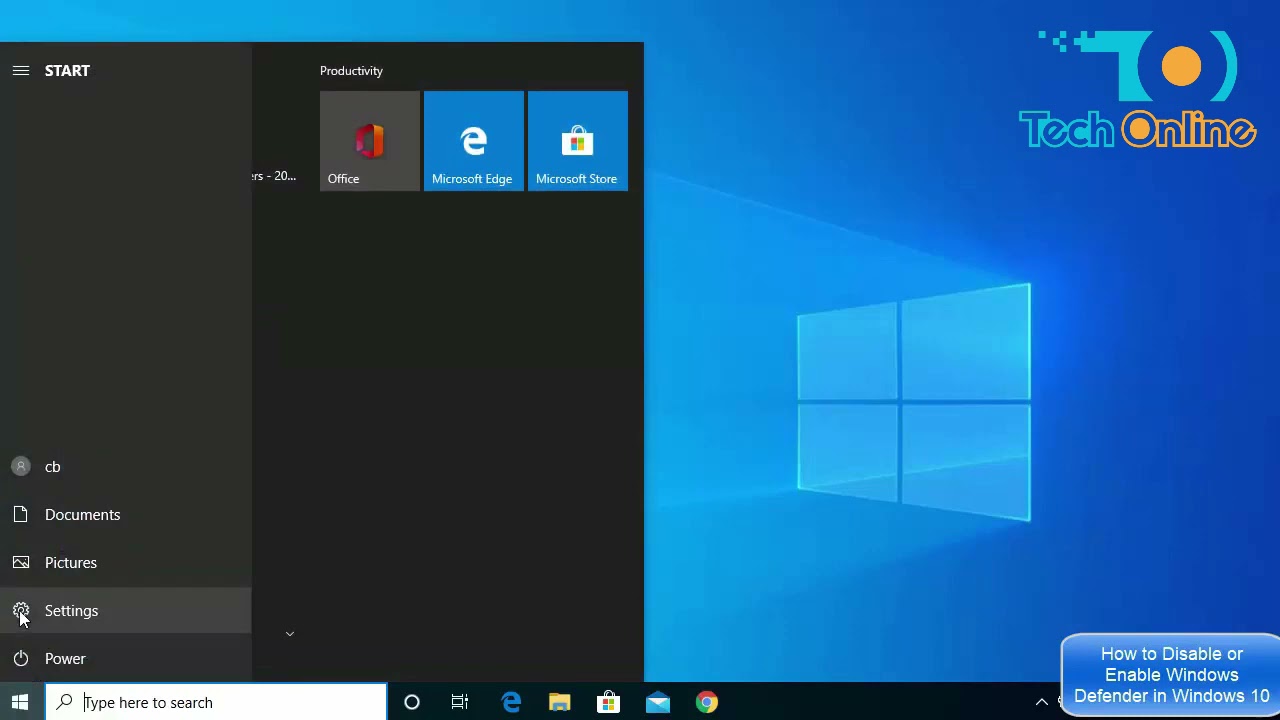Expand the app list down chevron
Screen dimensions: 1280x720
point(290,633)
